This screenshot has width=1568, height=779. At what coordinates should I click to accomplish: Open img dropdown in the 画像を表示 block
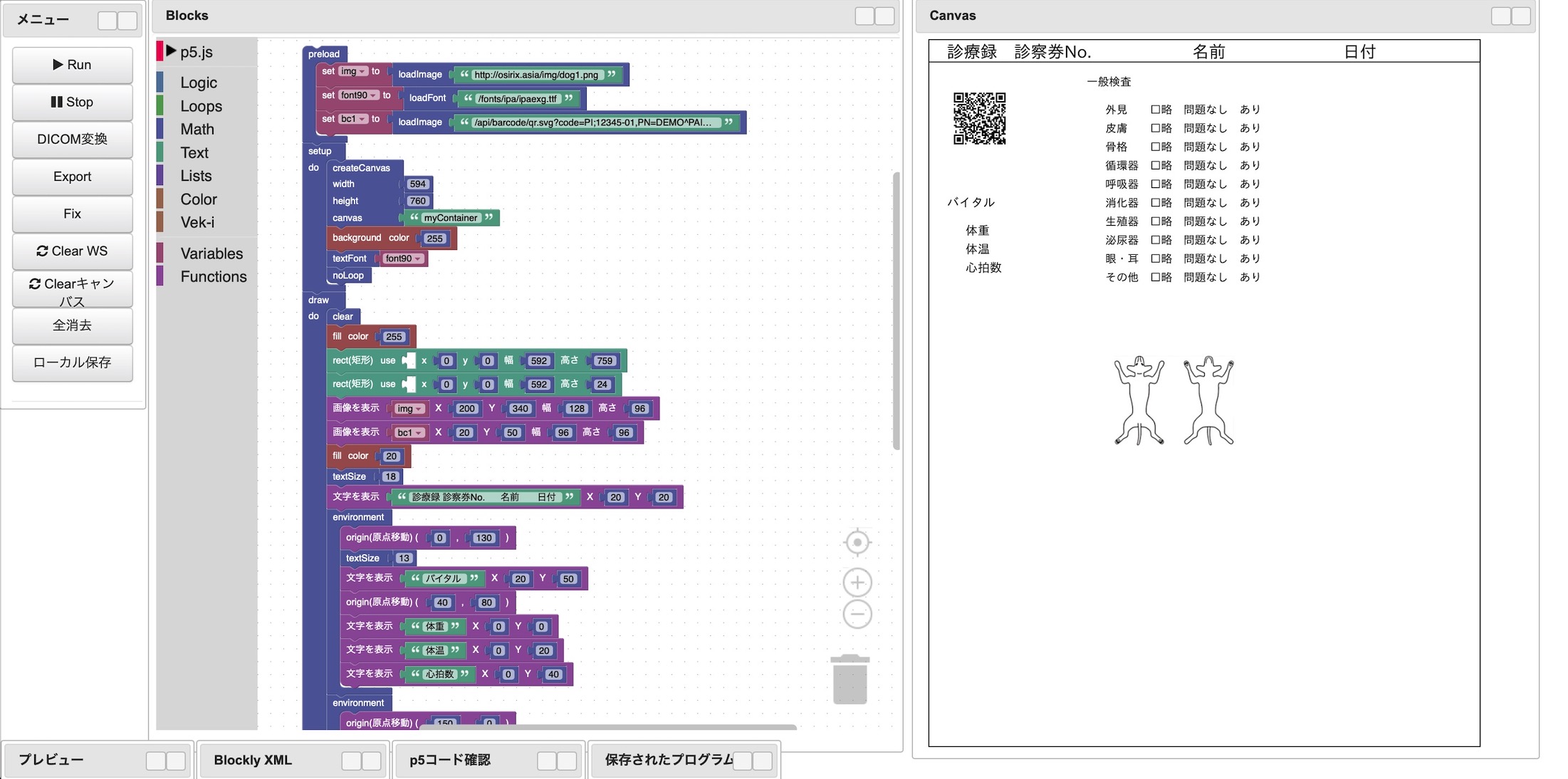409,409
